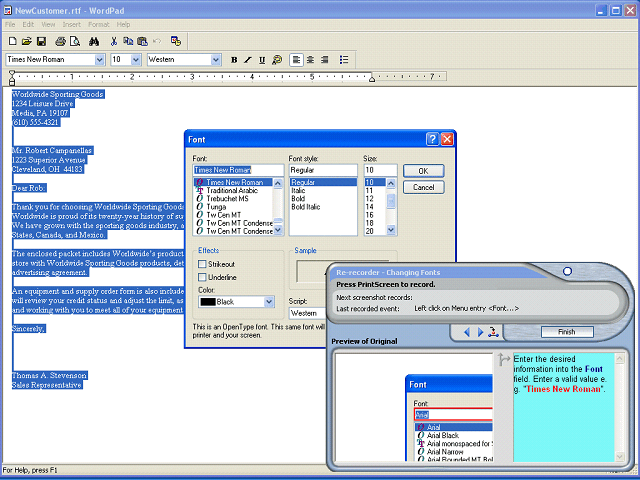640x480 pixels.
Task: Click Cancel in Font dialog
Action: [424, 187]
